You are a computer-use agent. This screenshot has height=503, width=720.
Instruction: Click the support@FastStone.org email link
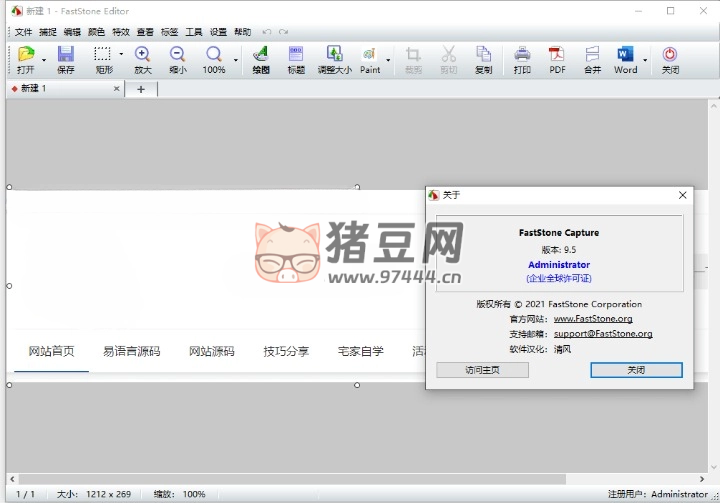603,334
